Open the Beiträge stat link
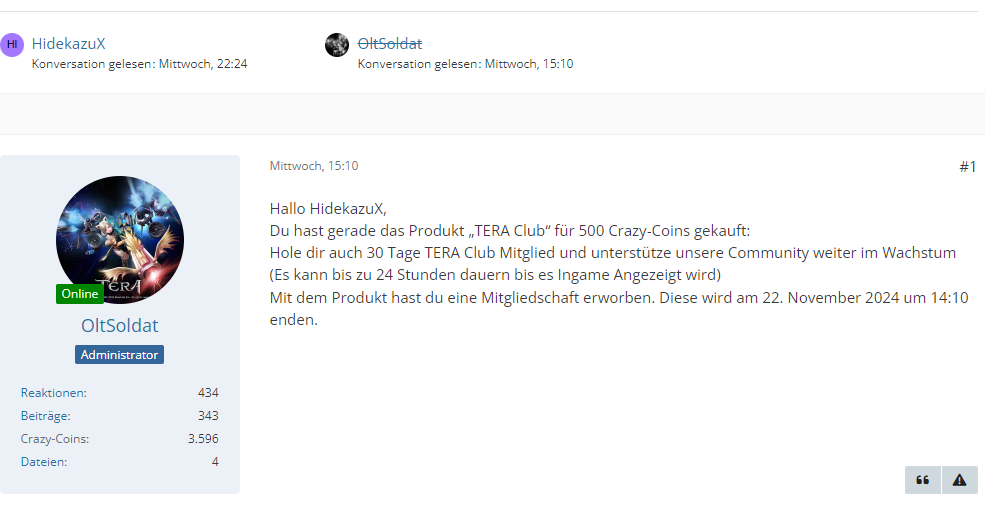Viewport: 985px width, 518px height. [x=45, y=416]
